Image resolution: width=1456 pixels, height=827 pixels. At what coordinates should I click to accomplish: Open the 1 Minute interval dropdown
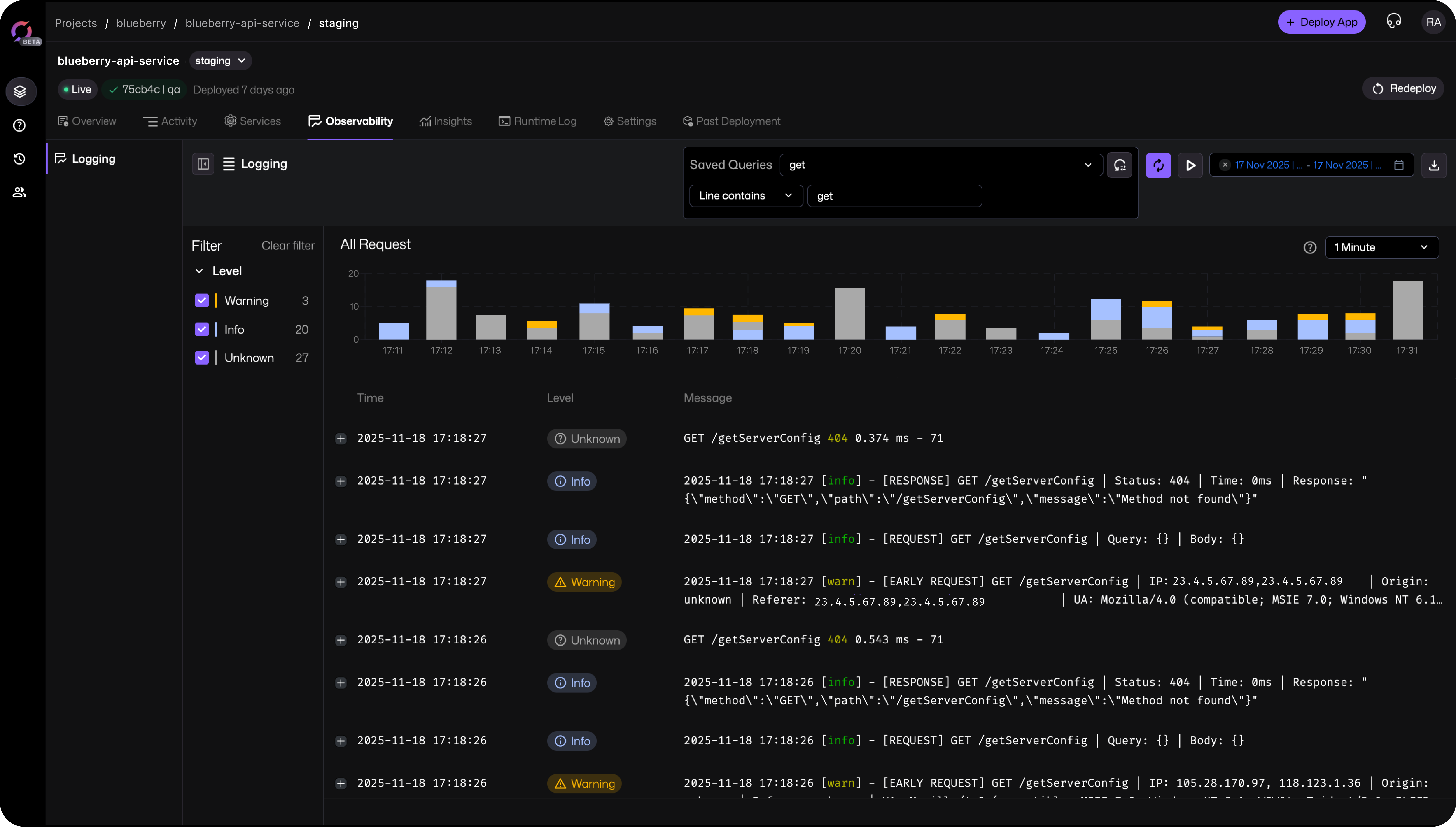1381,247
